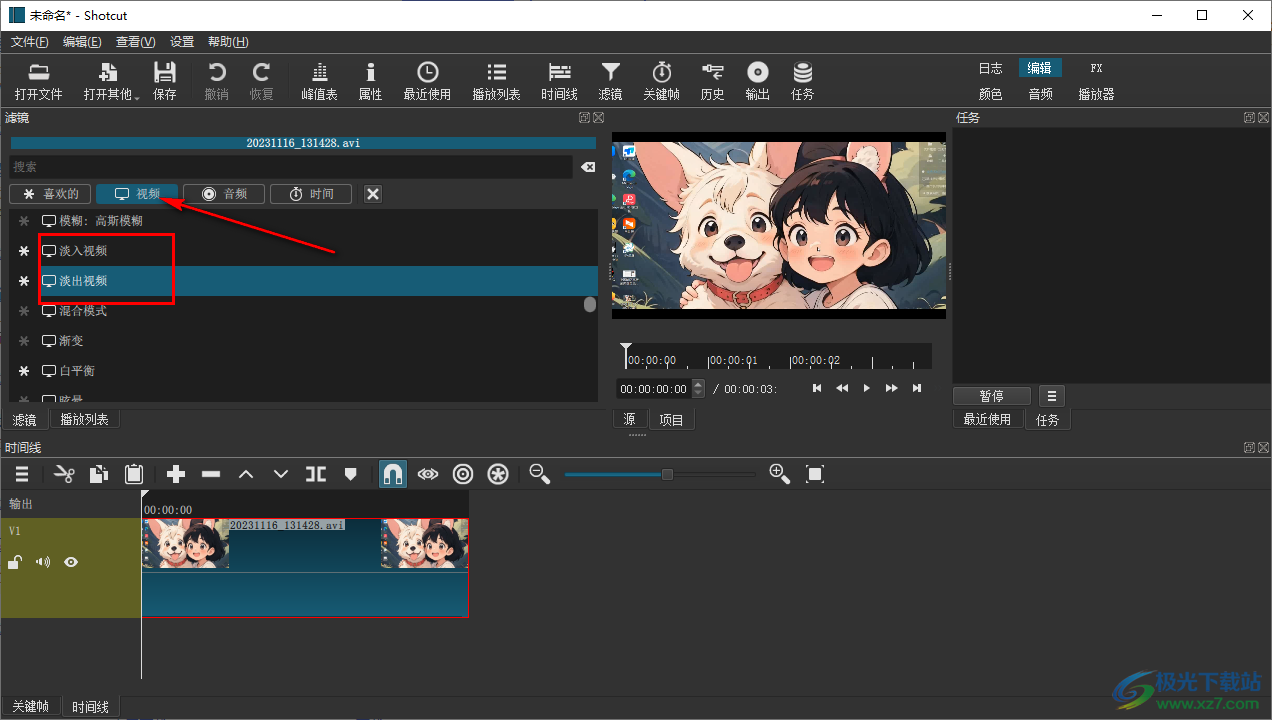Screen dimensions: 1272x720
Task: Open the 编辑(E) menu
Action: (x=82, y=42)
